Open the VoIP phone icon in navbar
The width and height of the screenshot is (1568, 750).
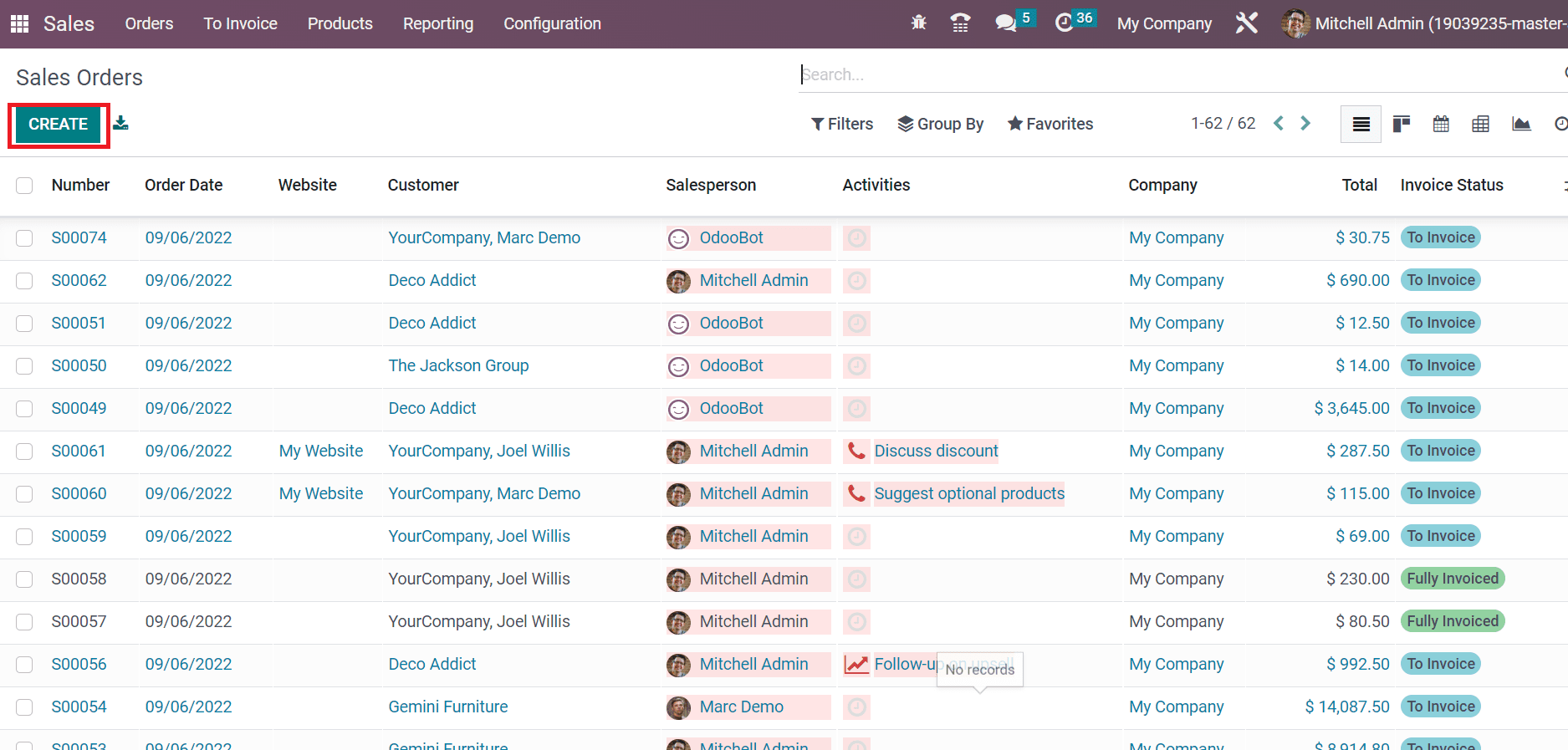(961, 23)
